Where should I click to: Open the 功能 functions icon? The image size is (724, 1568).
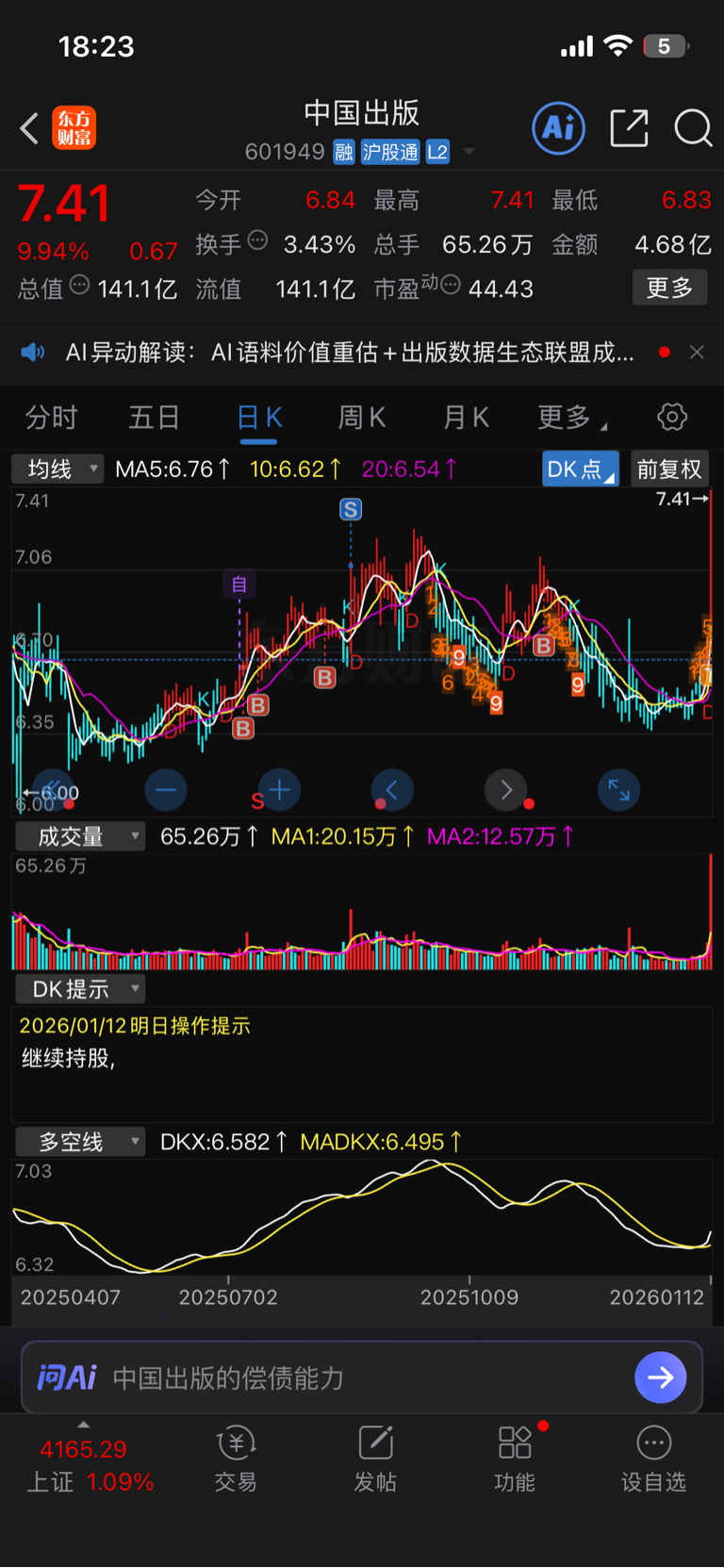click(515, 1460)
